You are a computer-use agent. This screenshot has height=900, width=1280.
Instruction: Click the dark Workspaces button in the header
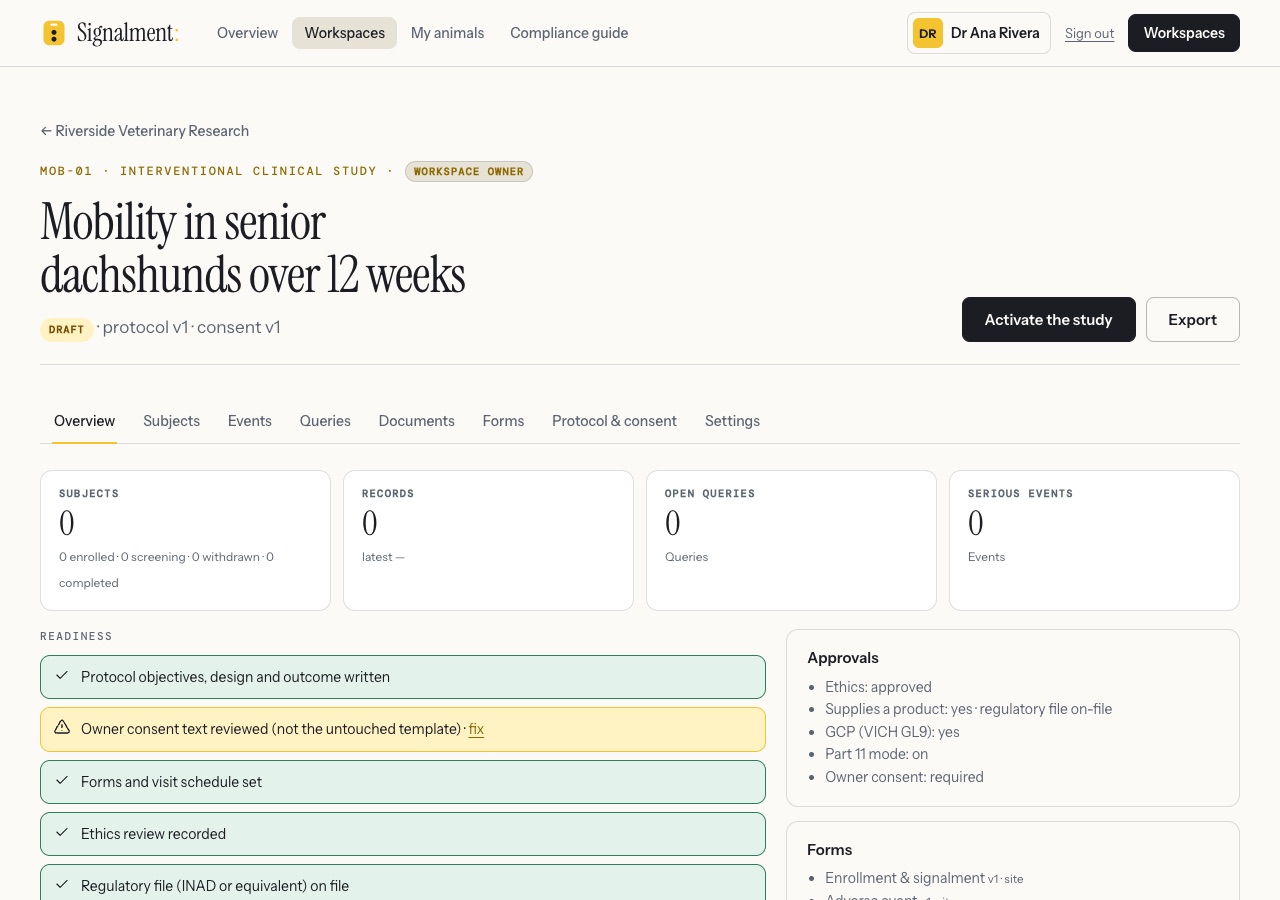(1184, 33)
